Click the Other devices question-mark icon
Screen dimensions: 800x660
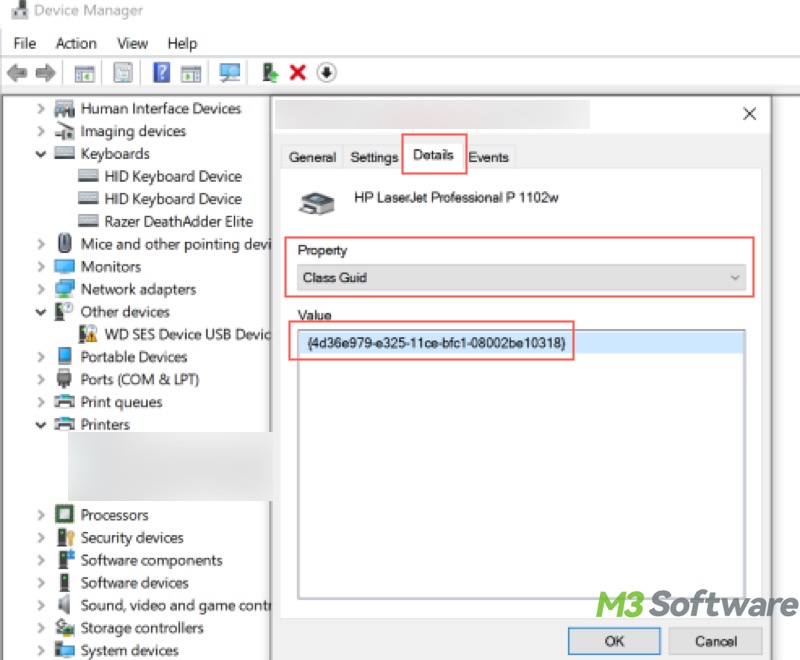[64, 312]
